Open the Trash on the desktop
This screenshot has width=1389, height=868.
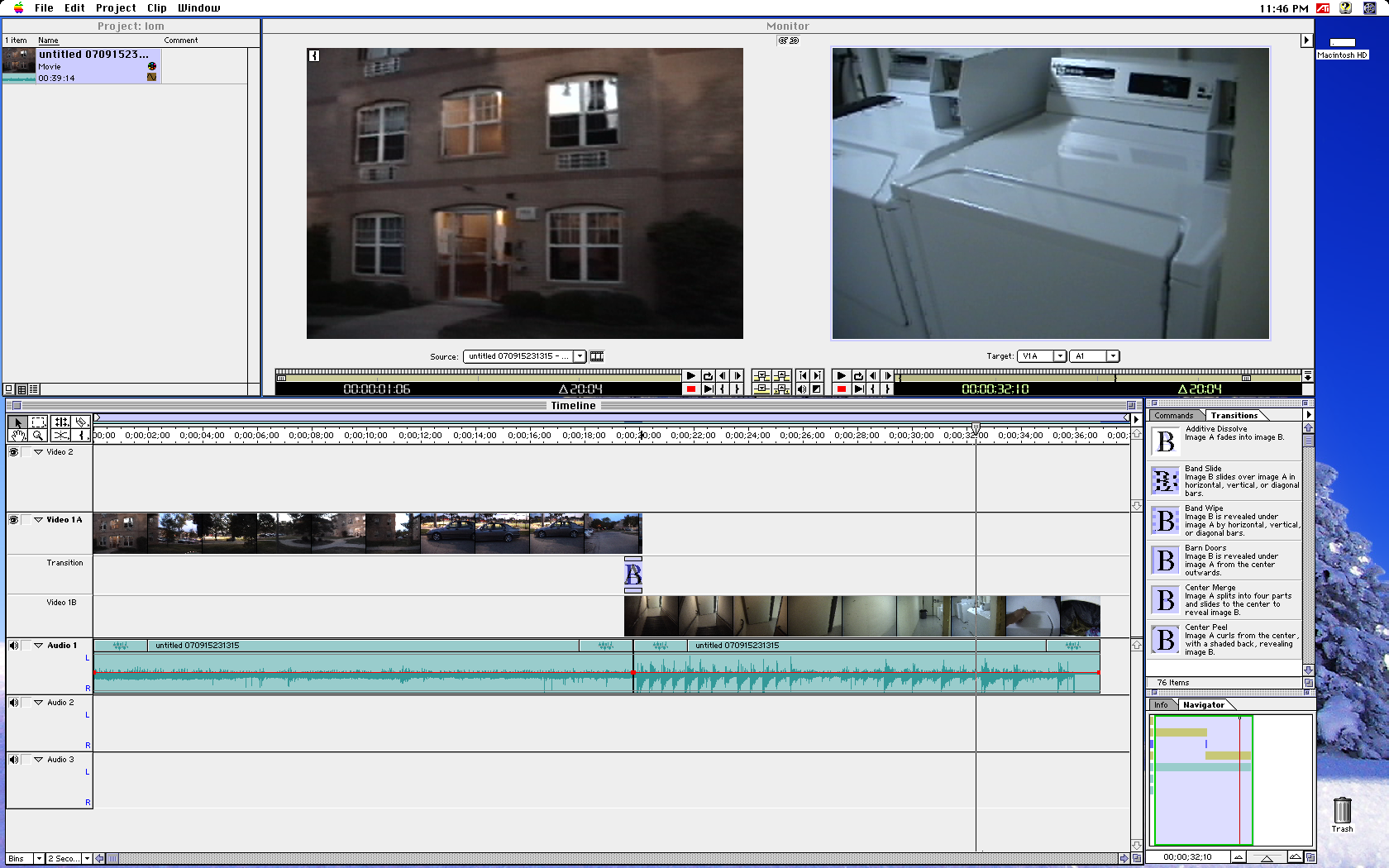(x=1342, y=812)
